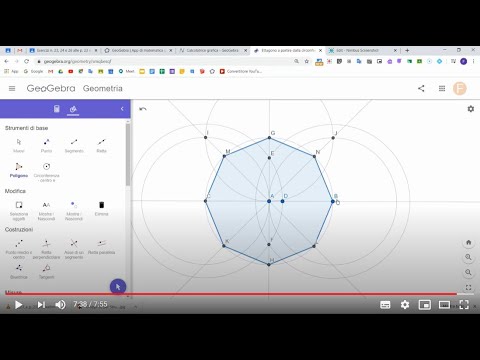Play the video
The height and width of the screenshot is (360, 480).
pyautogui.click(x=18, y=305)
